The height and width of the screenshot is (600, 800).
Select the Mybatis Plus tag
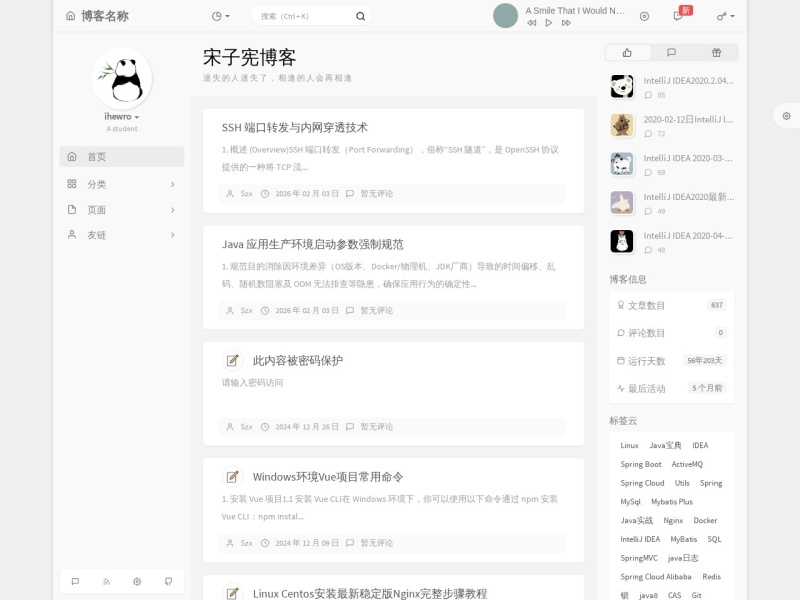coord(672,502)
